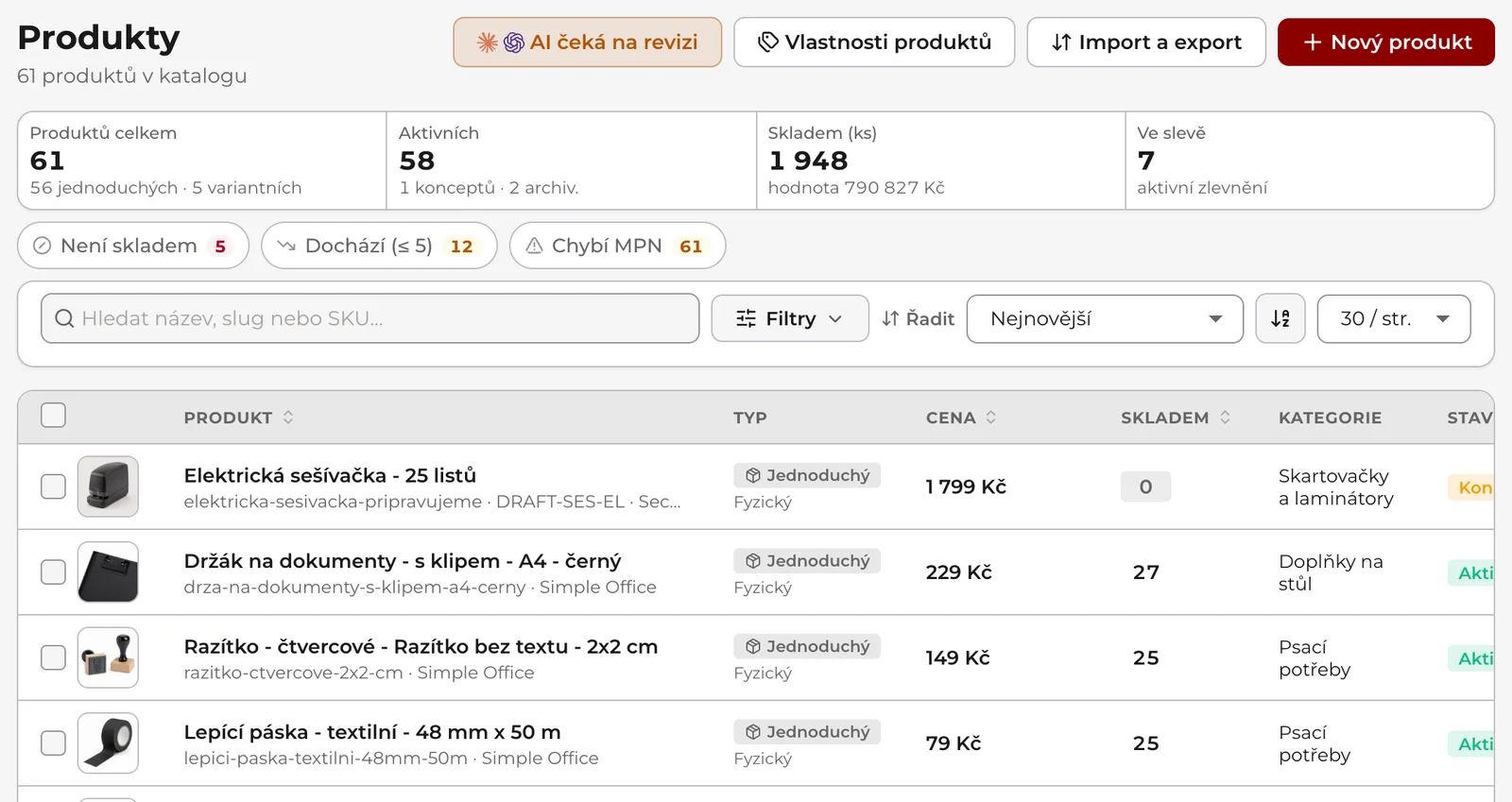The width and height of the screenshot is (1512, 802).
Task: Open product Lepicí páska - textilní
Action: [x=372, y=732]
